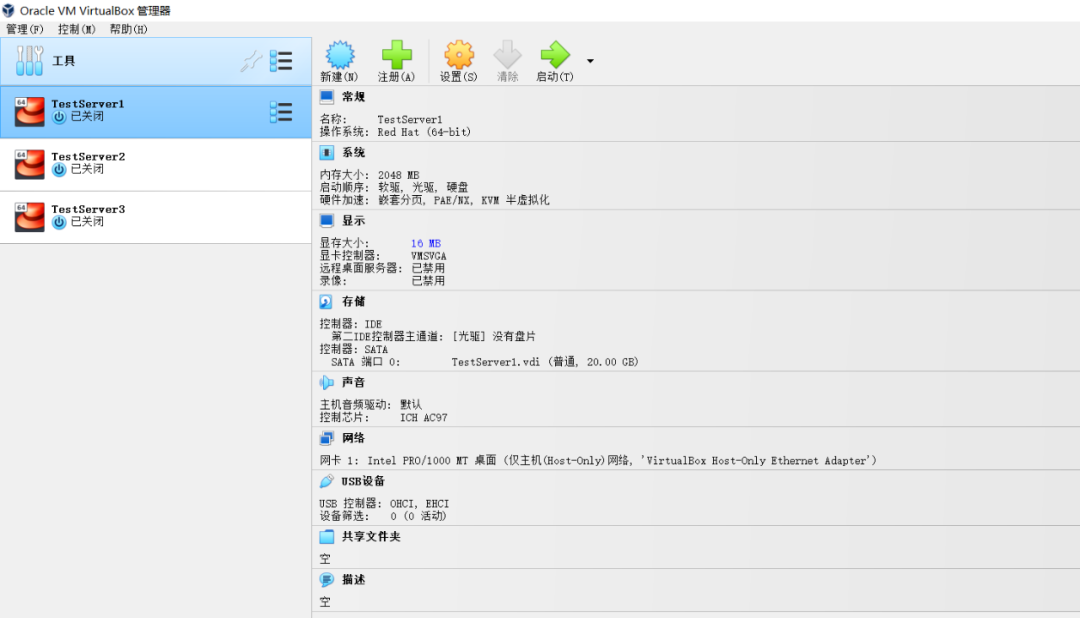Open the 描述 section heading link
The width and height of the screenshot is (1080, 618).
pos(353,580)
